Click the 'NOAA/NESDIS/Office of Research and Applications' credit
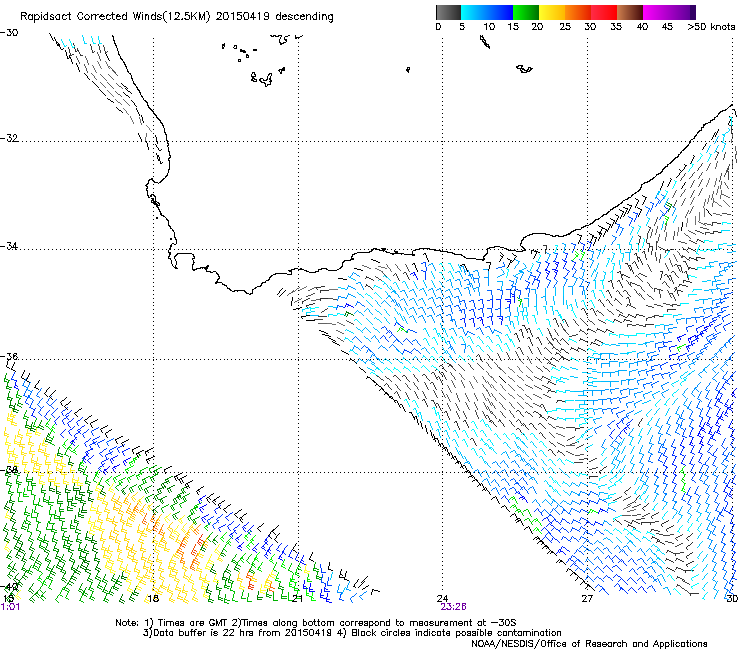This screenshot has width=740, height=650. (x=589, y=644)
